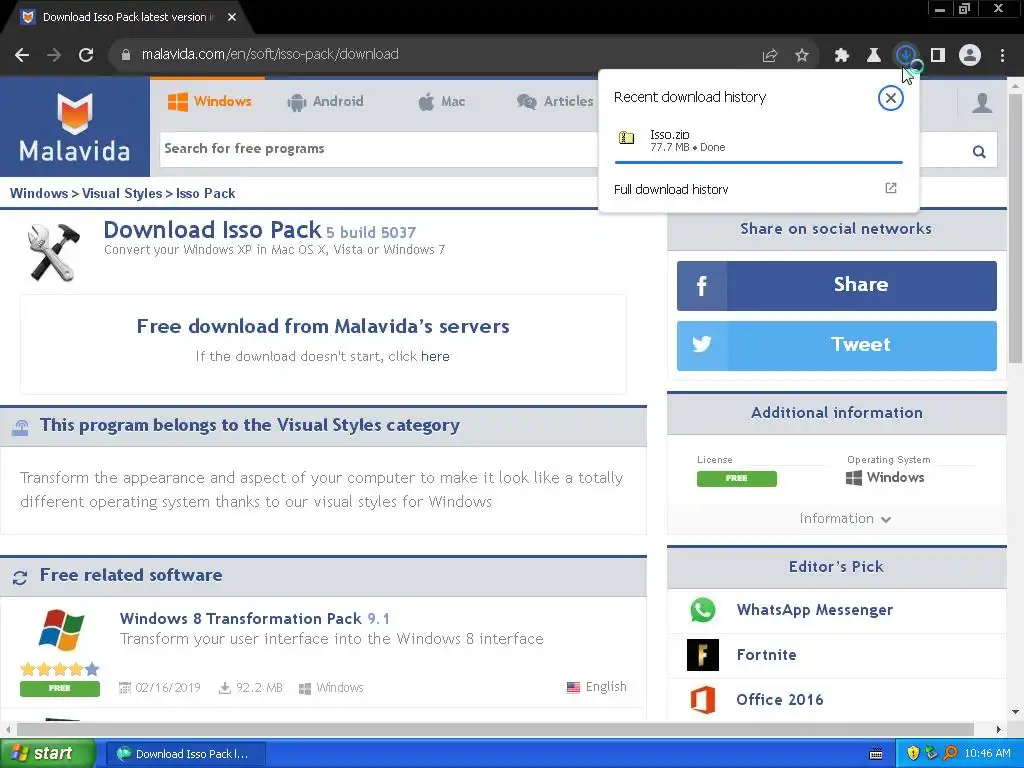The image size is (1024, 768).
Task: Share this page via address bar icon
Action: (770, 56)
